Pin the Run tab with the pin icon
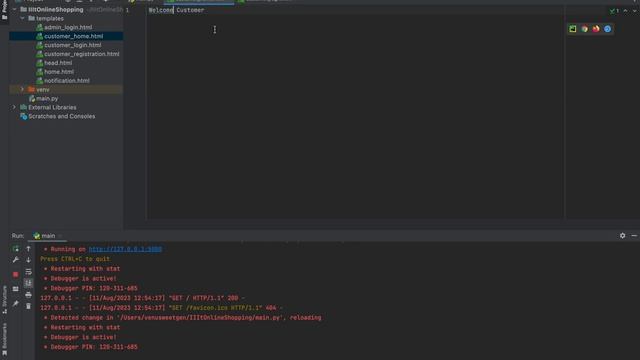This screenshot has height=360, width=640. [16, 304]
